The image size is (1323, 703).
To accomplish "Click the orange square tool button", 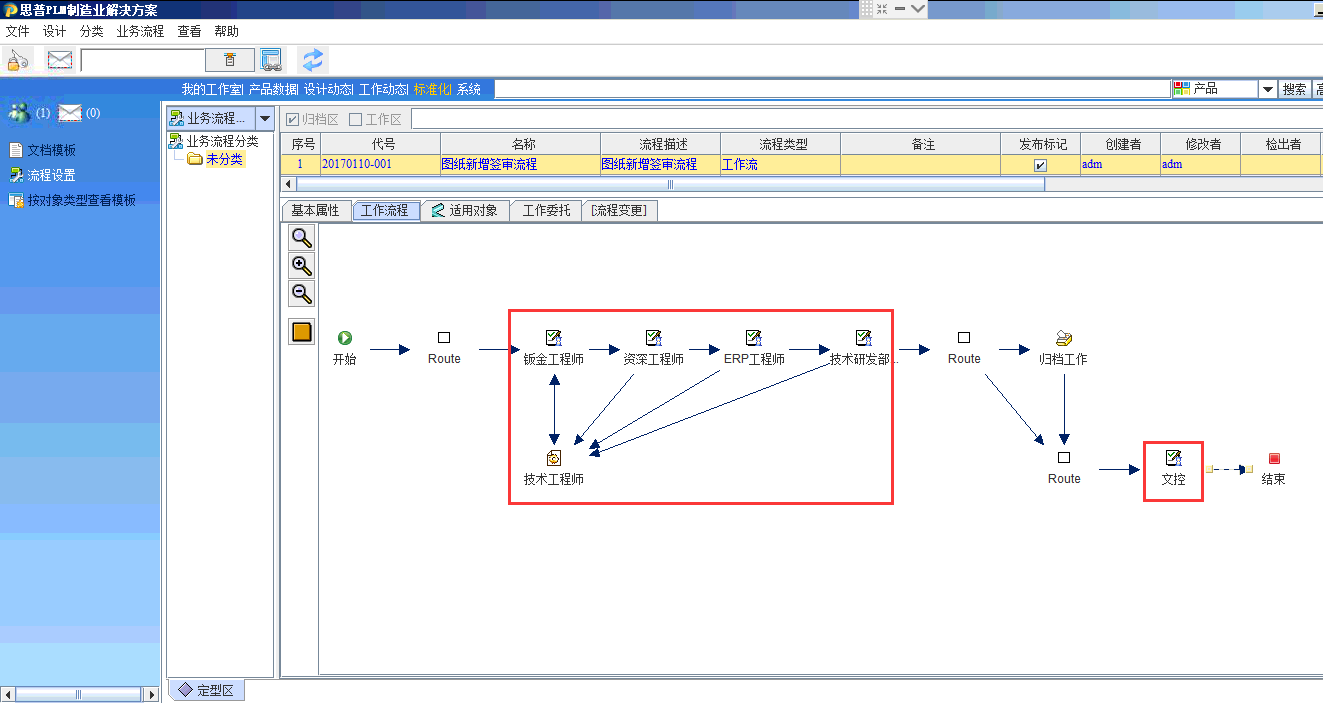I will [x=301, y=331].
